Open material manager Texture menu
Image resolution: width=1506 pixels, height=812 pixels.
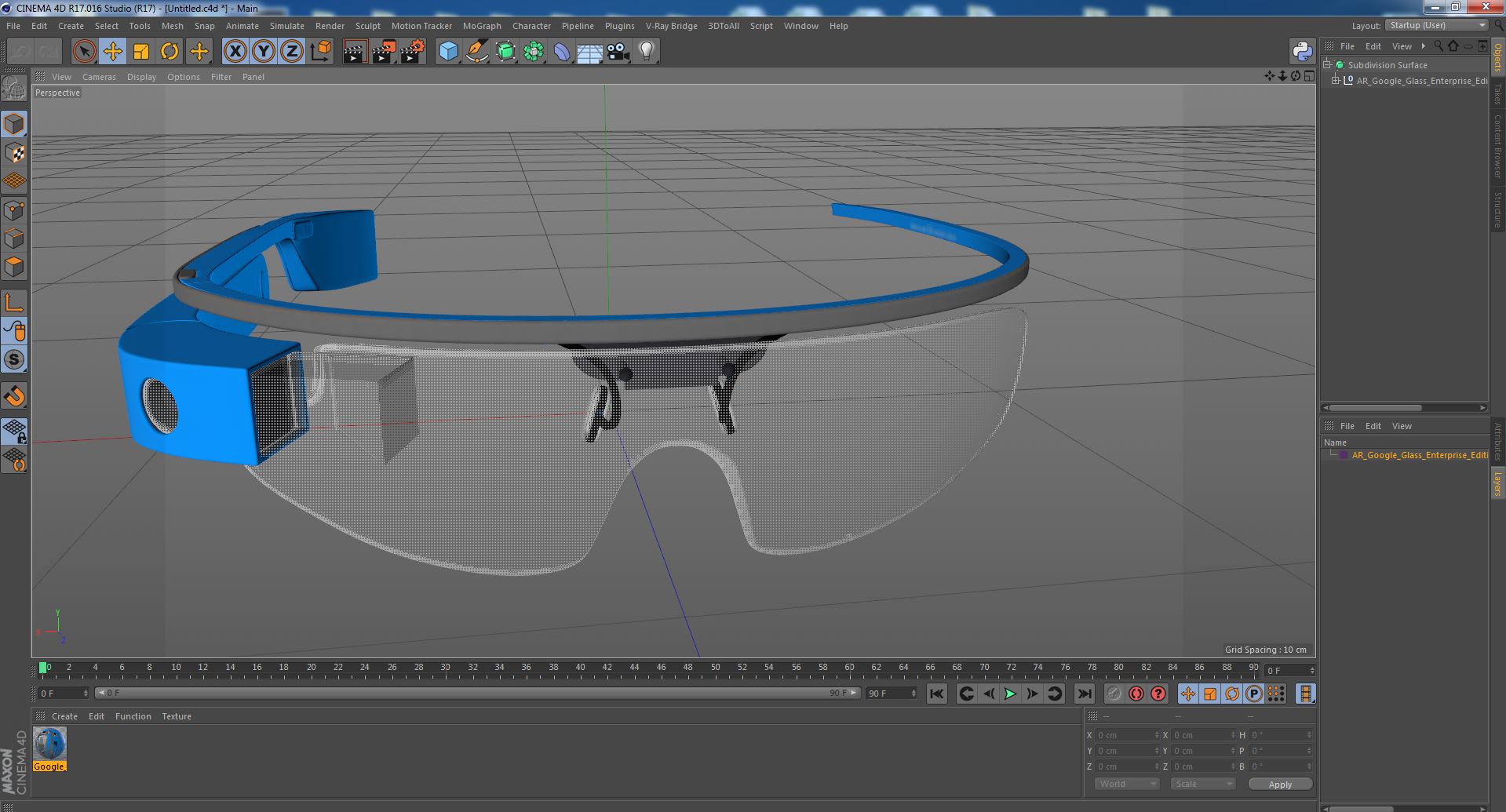coord(177,716)
